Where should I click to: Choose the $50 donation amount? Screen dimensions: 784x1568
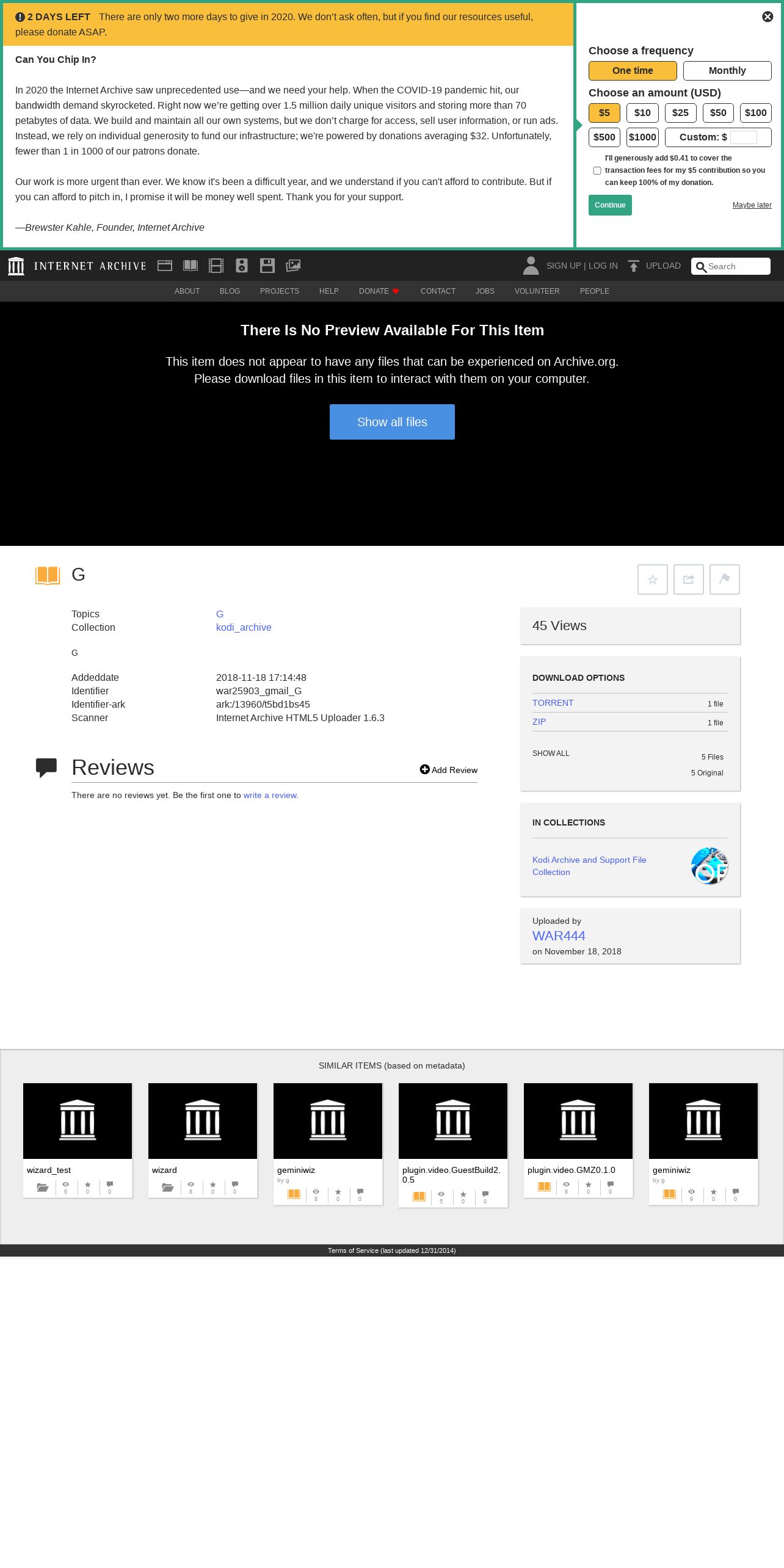(x=718, y=113)
